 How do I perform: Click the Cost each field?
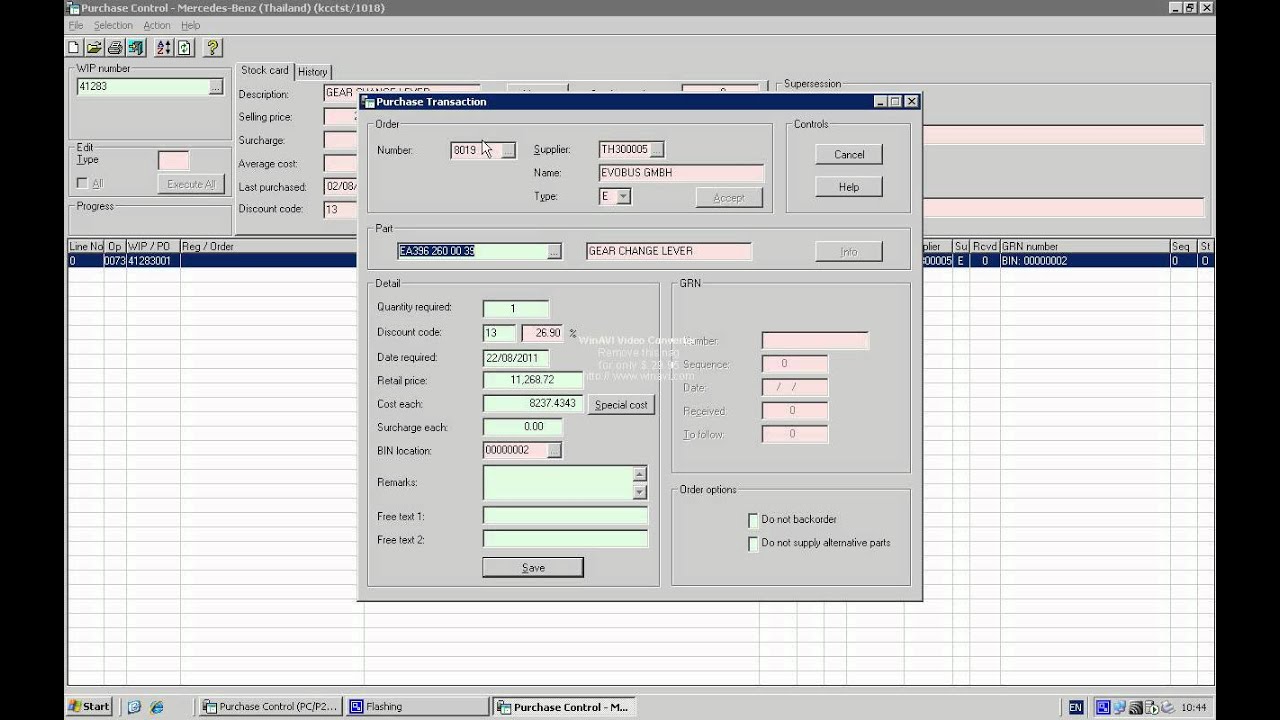(533, 404)
